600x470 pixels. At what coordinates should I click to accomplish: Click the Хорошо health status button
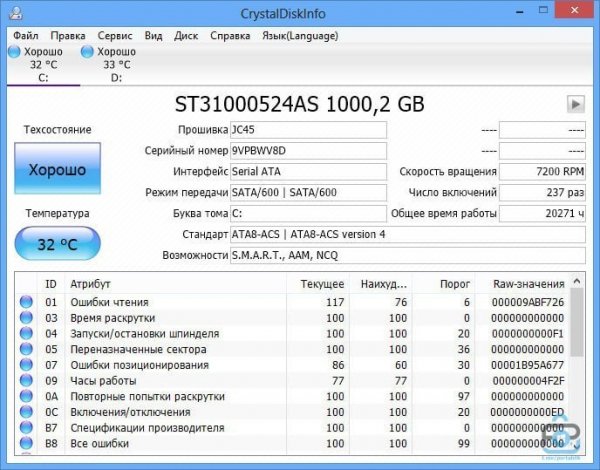[57, 168]
